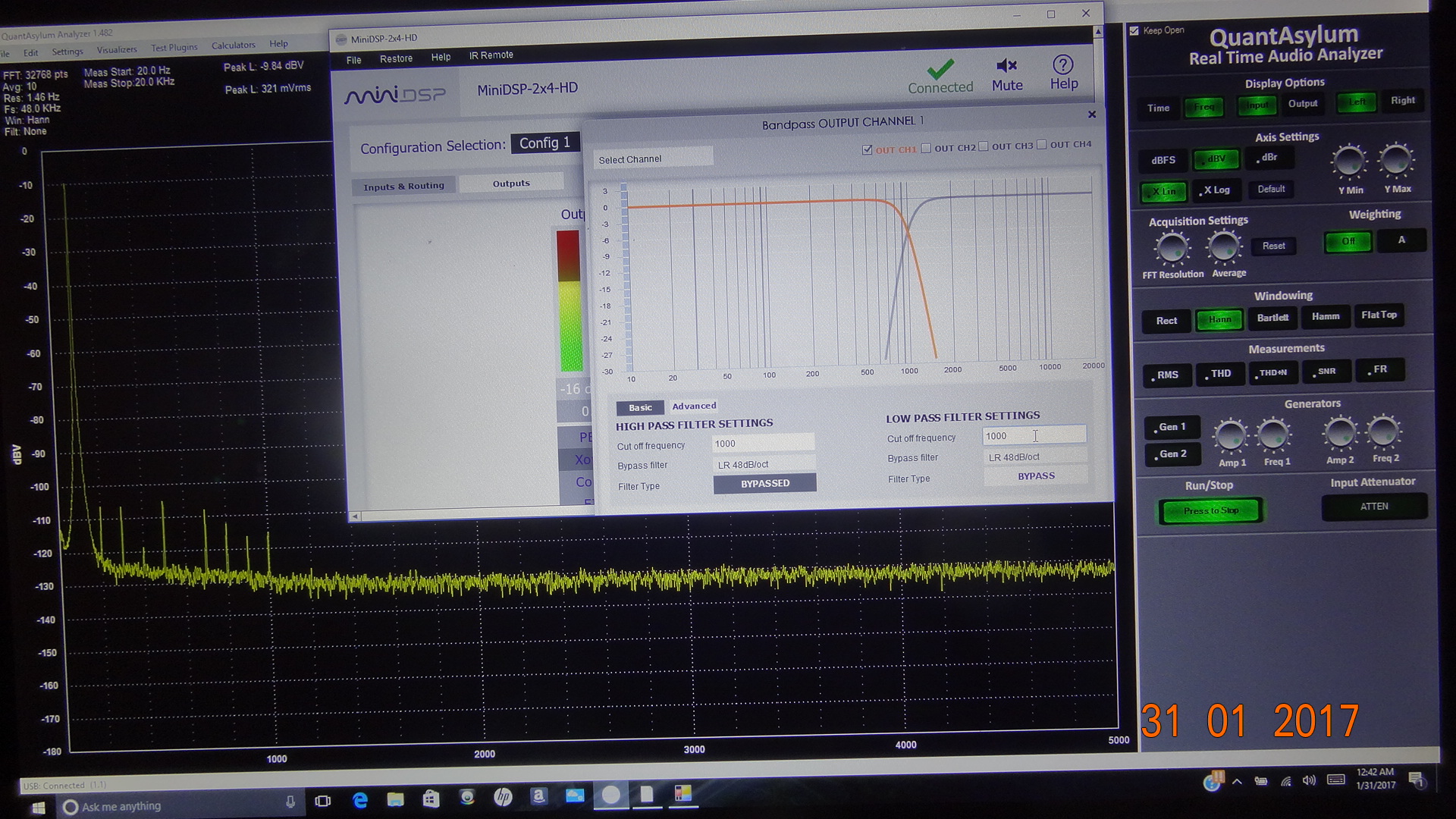Image resolution: width=1456 pixels, height=819 pixels.
Task: Click the touch keyboard tray icon
Action: pos(1336,780)
